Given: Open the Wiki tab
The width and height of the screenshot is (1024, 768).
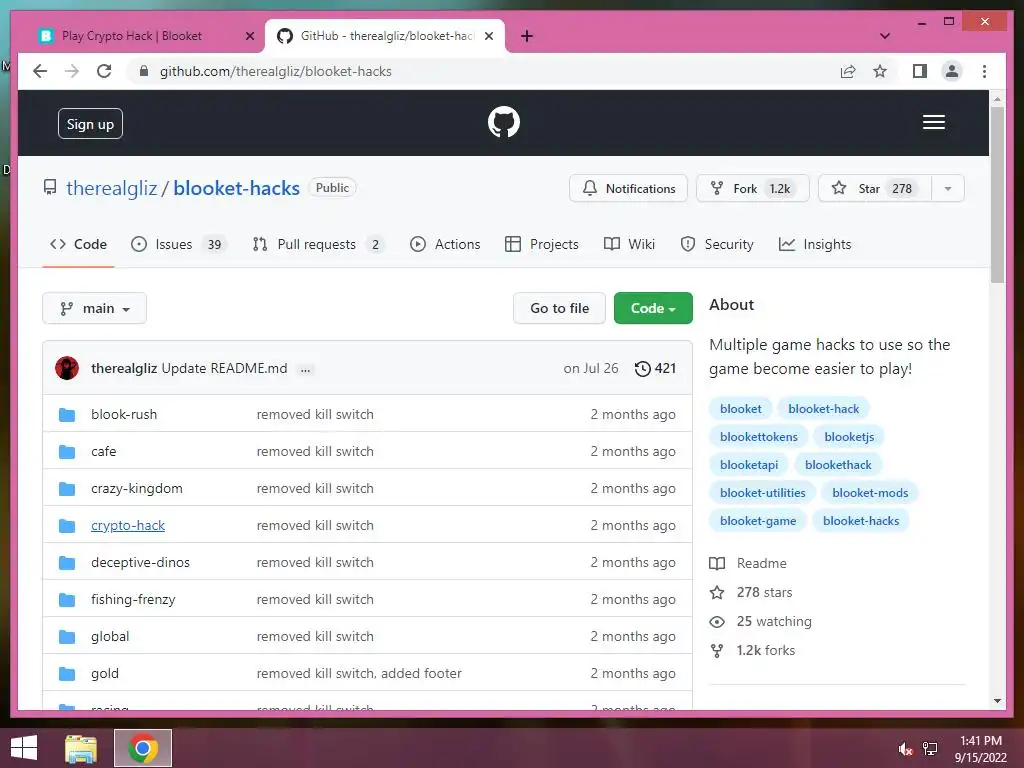Looking at the screenshot, I should point(629,244).
